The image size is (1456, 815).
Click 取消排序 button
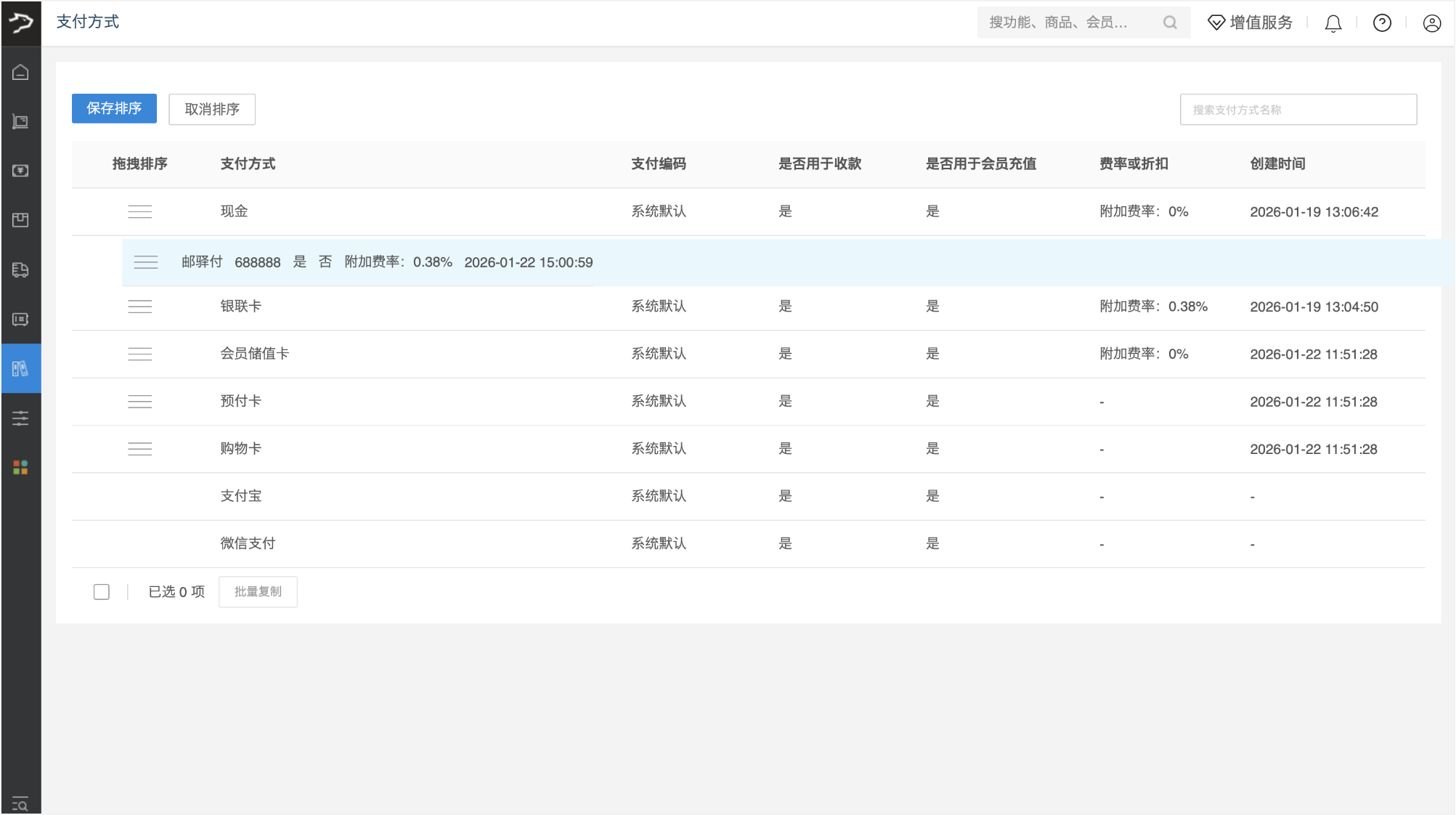211,109
